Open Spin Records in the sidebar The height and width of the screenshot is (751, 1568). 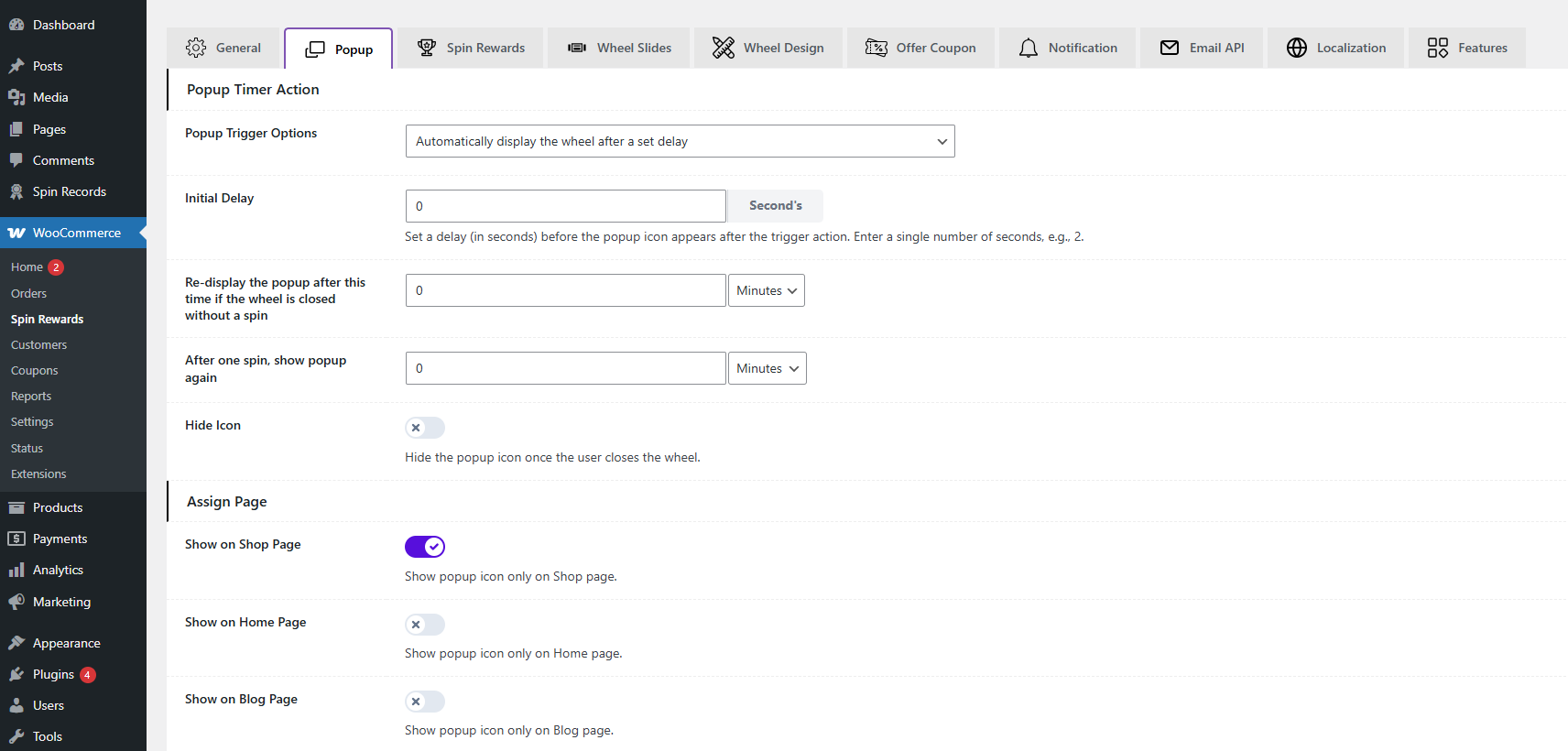pyautogui.click(x=69, y=191)
